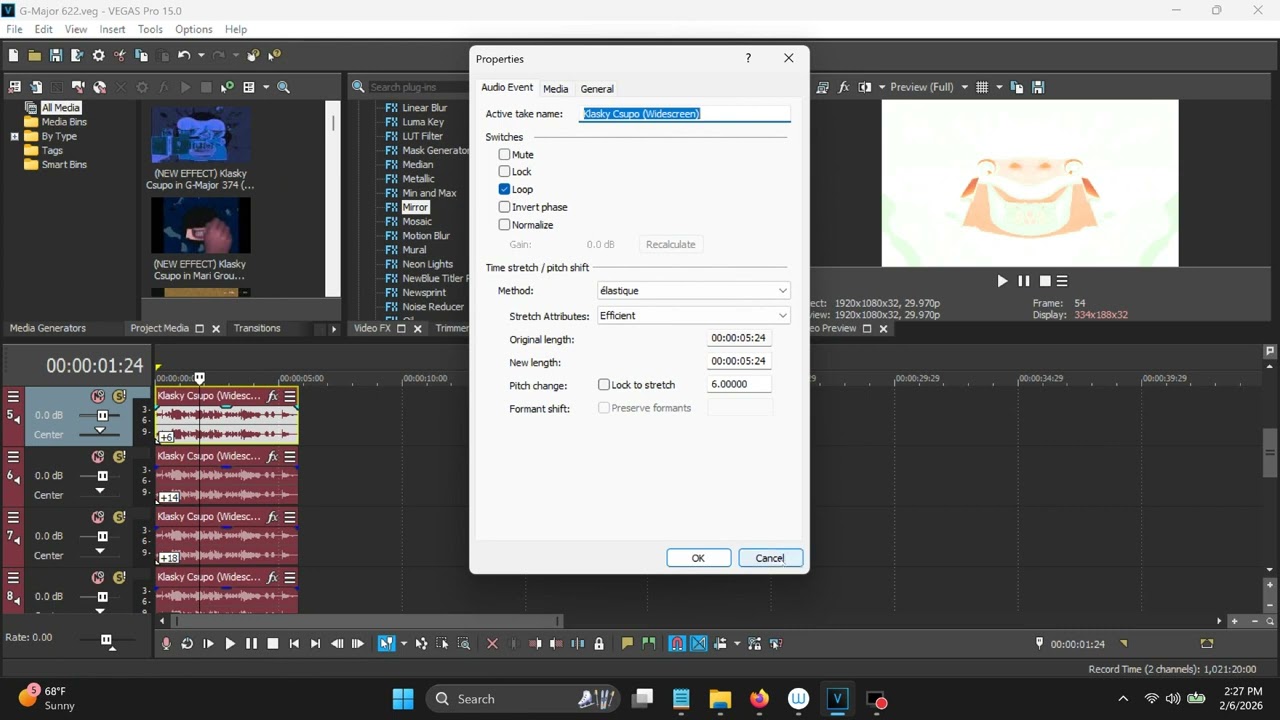This screenshot has width=1280, height=720.
Task: Solo audio track 6
Action: (119, 457)
